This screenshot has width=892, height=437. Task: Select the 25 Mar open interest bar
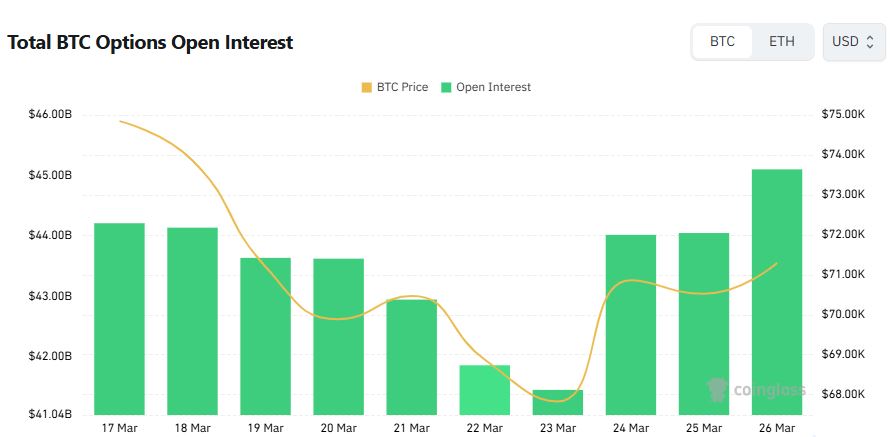click(x=704, y=323)
